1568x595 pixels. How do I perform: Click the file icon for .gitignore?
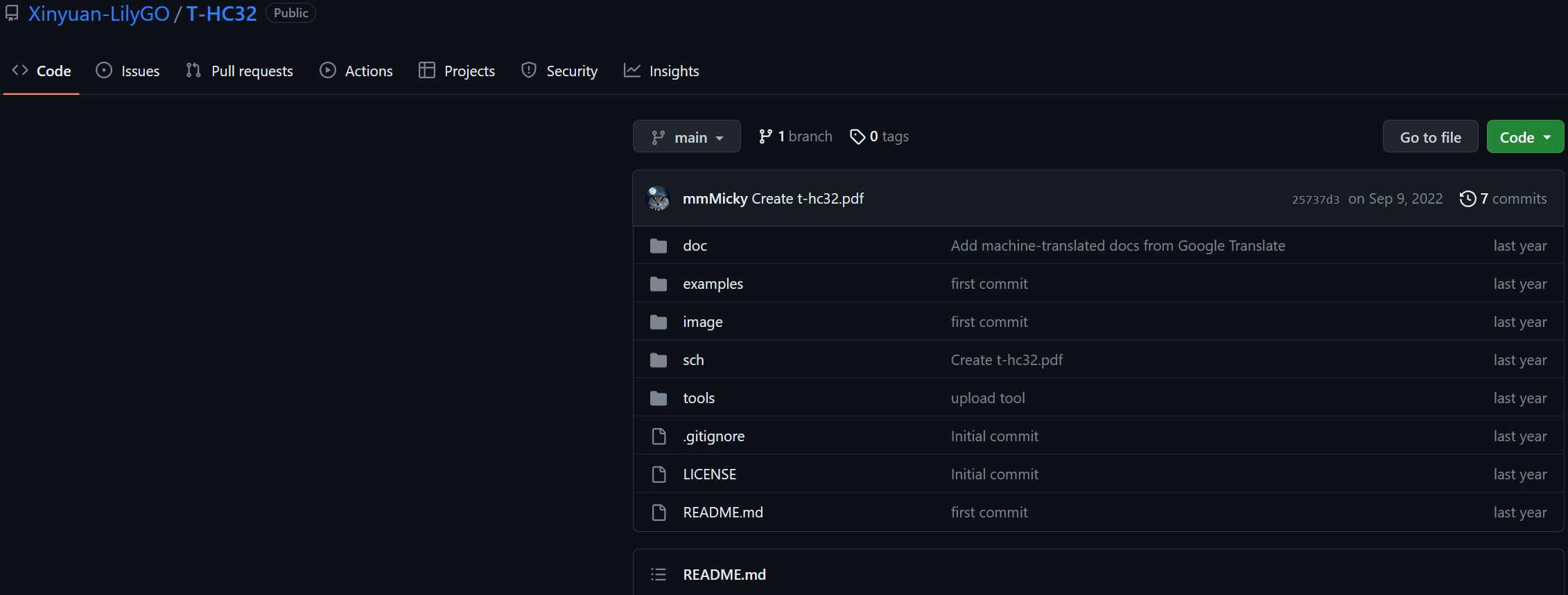point(659,436)
